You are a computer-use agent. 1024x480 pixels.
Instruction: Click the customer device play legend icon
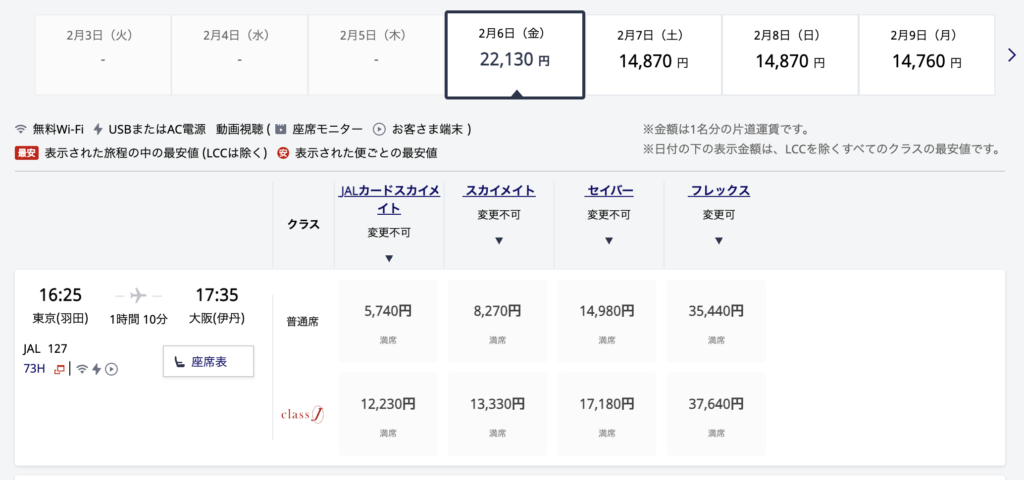pos(379,129)
